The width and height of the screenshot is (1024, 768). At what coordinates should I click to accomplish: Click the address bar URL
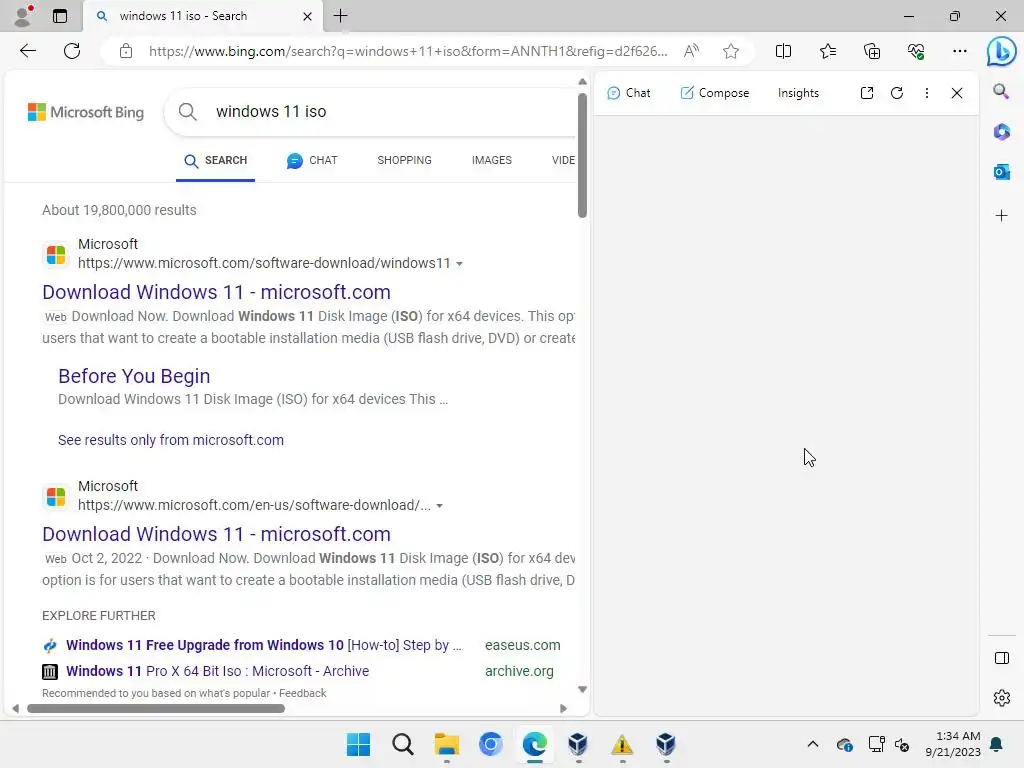408,51
